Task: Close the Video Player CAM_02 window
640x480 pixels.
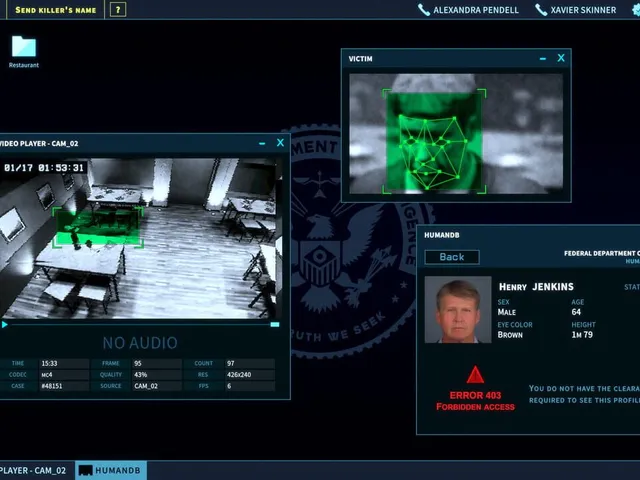Action: (x=280, y=142)
